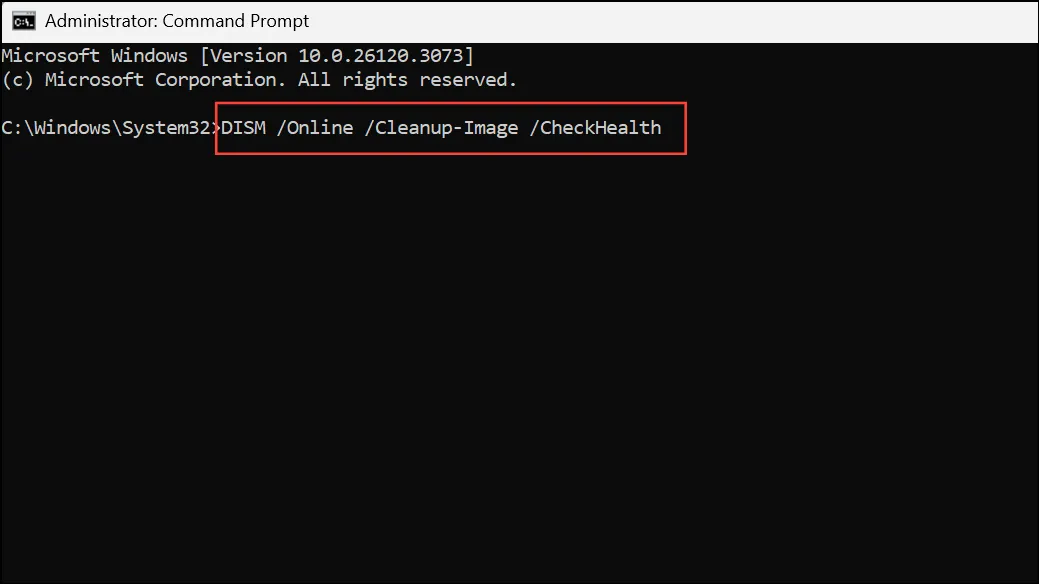Click the 'Microsoft Windows' text on first line

(x=95, y=56)
